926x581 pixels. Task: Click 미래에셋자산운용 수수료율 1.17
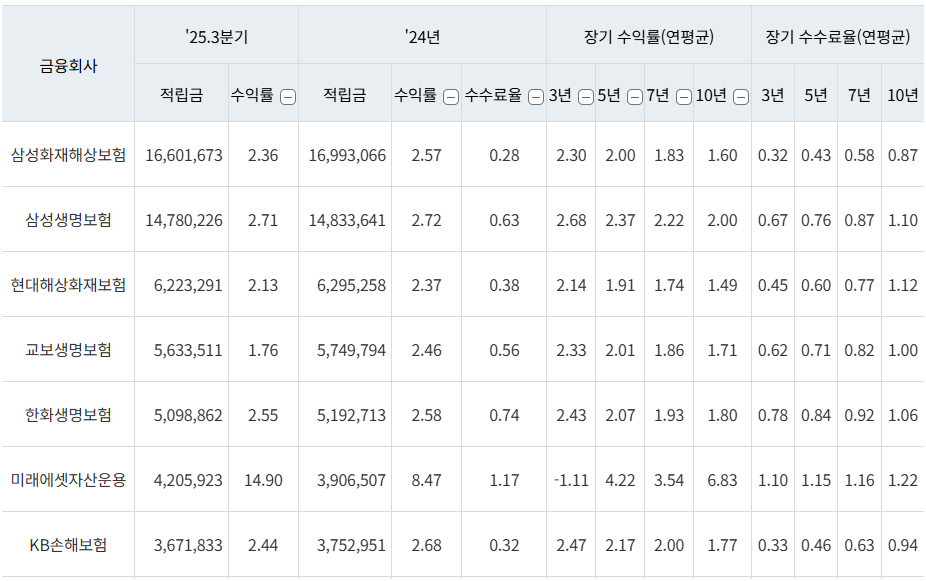(504, 480)
